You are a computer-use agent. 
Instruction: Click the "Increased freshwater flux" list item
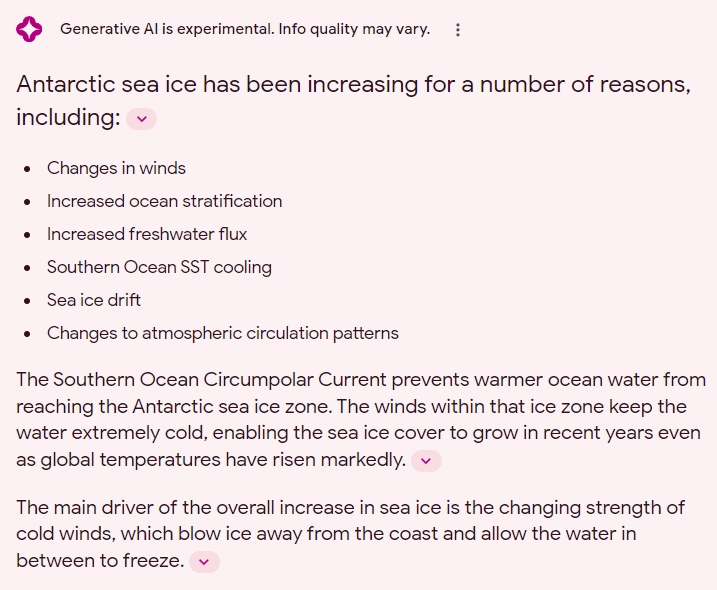point(147,234)
